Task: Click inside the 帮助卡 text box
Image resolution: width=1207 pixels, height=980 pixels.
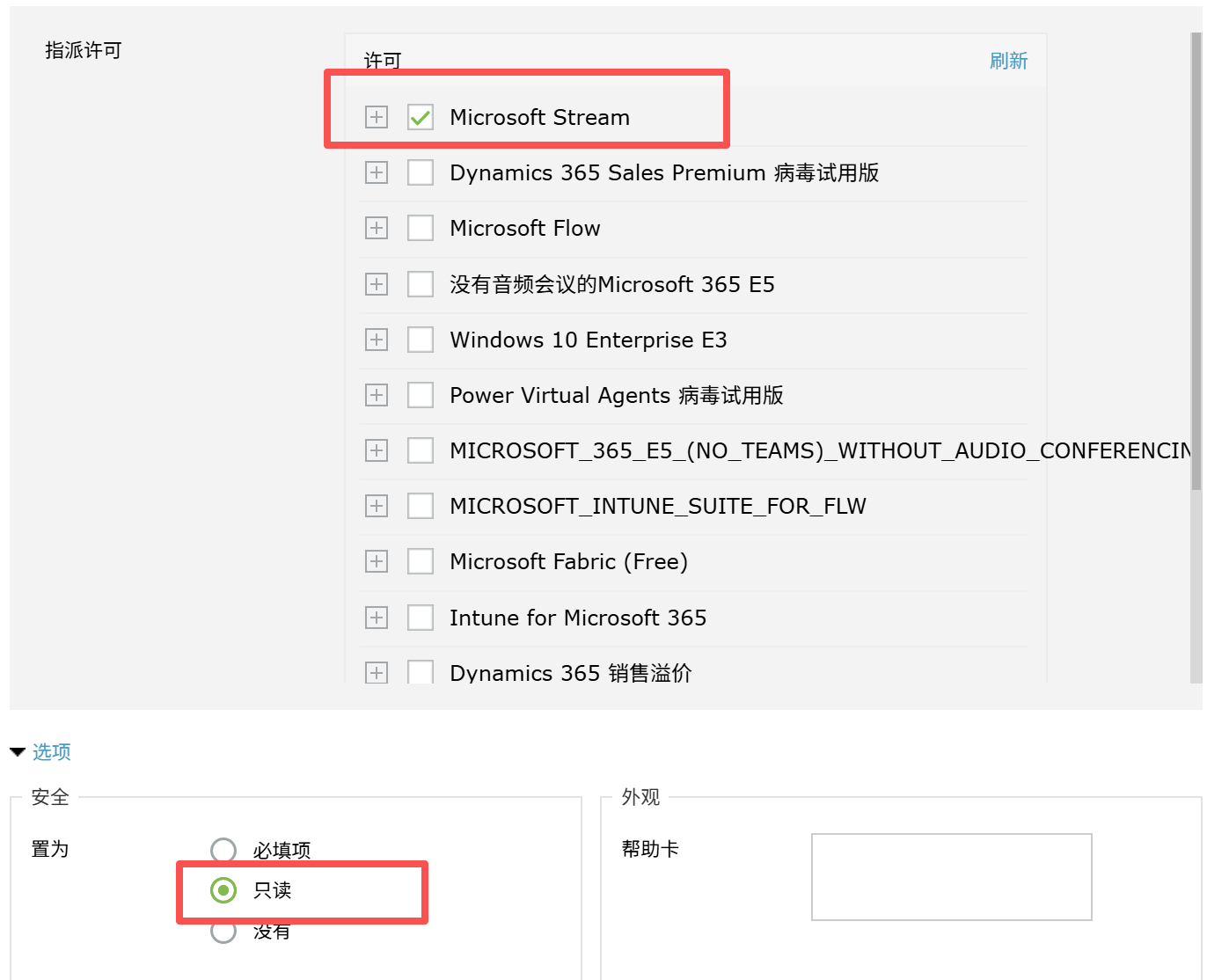Action: pyautogui.click(x=951, y=877)
